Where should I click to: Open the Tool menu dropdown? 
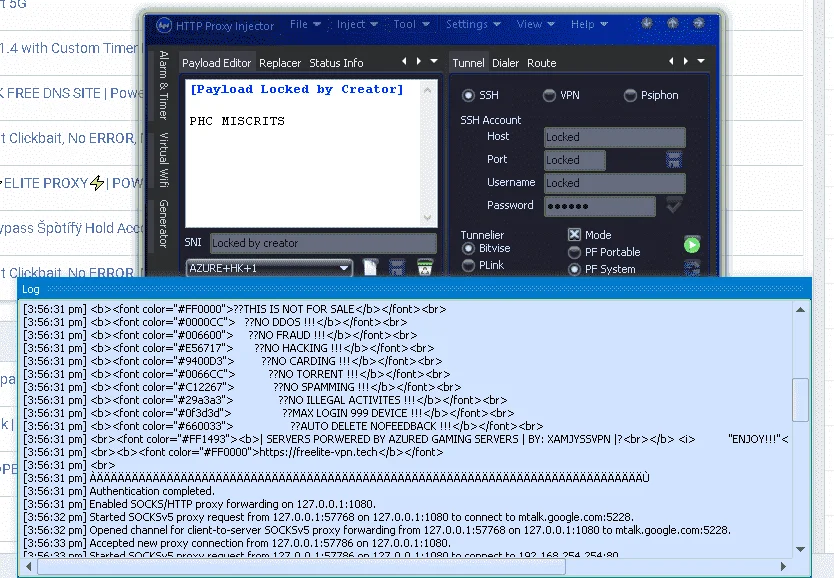[x=411, y=24]
